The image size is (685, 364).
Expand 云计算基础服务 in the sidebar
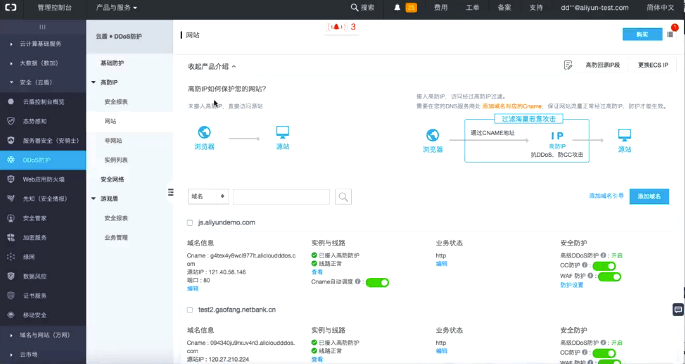tap(40, 44)
